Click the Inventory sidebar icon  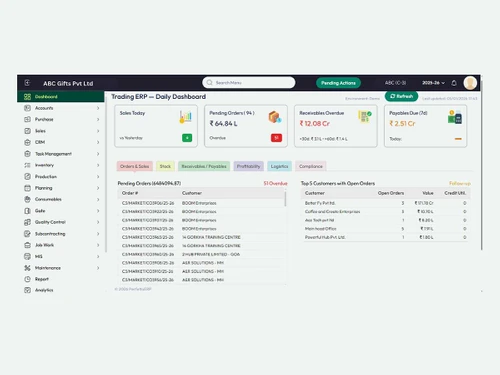click(27, 165)
